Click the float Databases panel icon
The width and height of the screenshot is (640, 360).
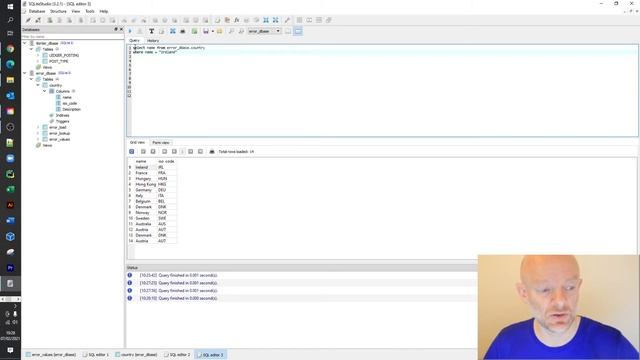(116, 29)
